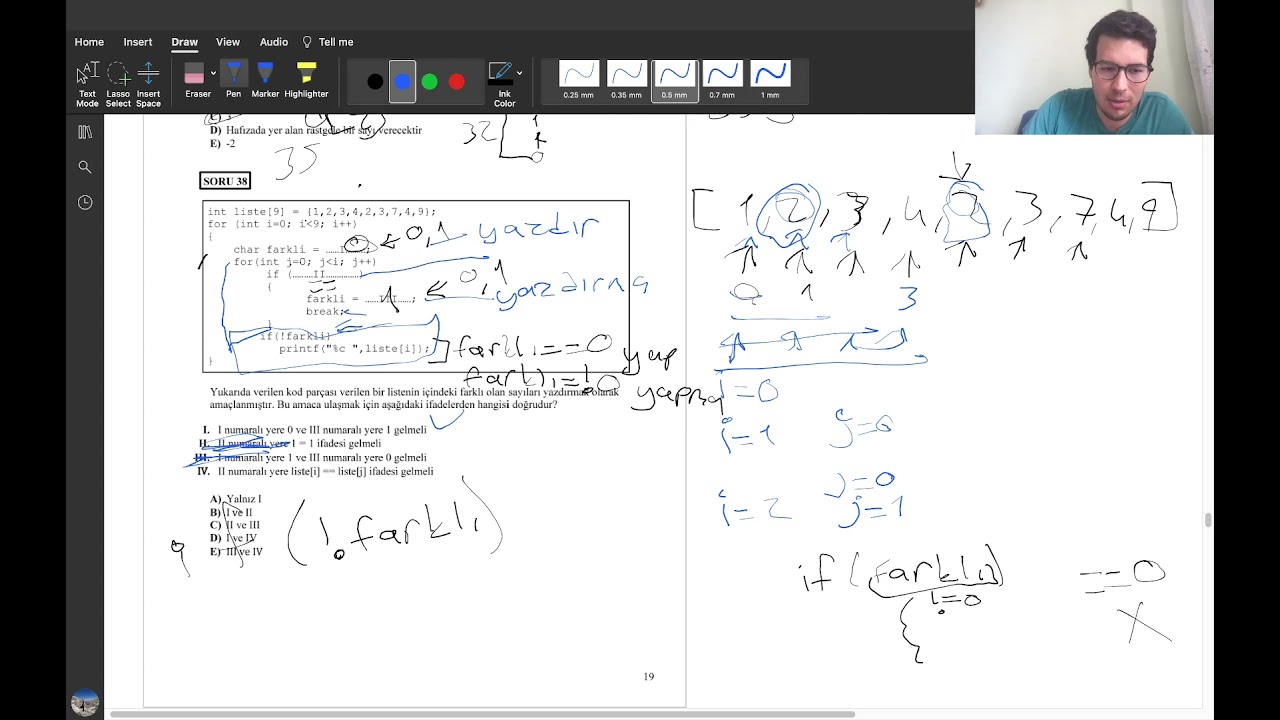Image resolution: width=1280 pixels, height=720 pixels.
Task: Select the 1 mm pen thickness
Action: (x=770, y=81)
